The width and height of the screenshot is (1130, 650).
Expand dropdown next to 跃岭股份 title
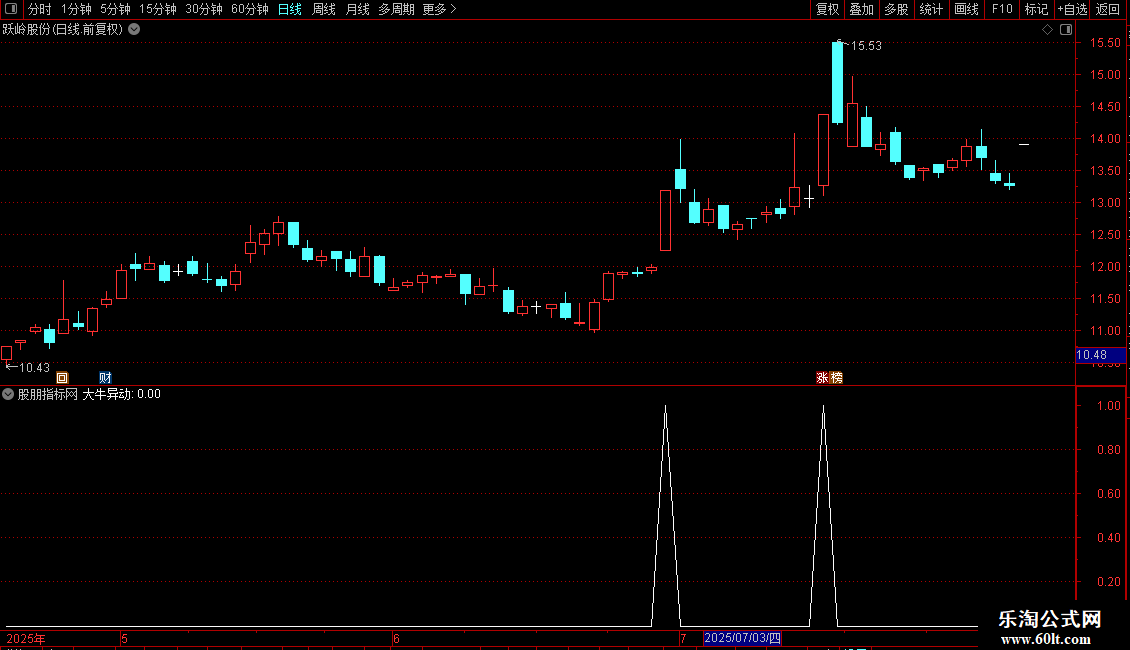point(134,30)
